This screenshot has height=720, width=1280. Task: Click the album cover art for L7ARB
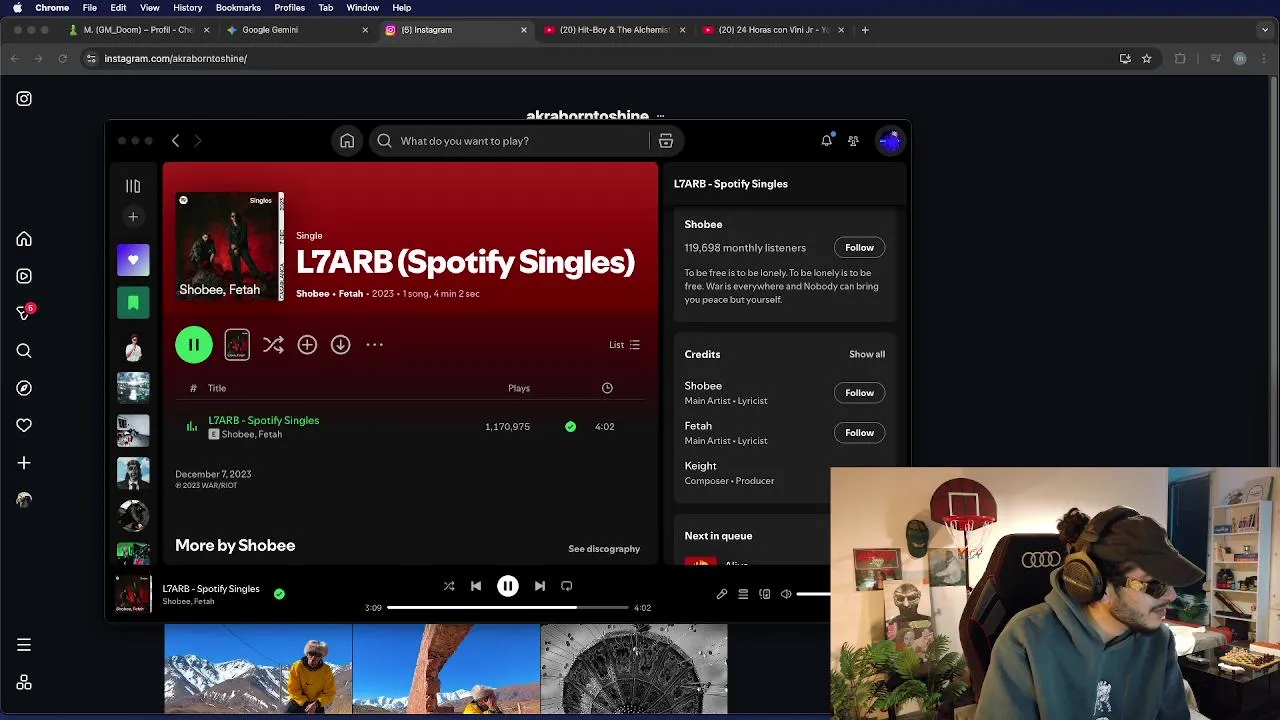[x=229, y=246]
